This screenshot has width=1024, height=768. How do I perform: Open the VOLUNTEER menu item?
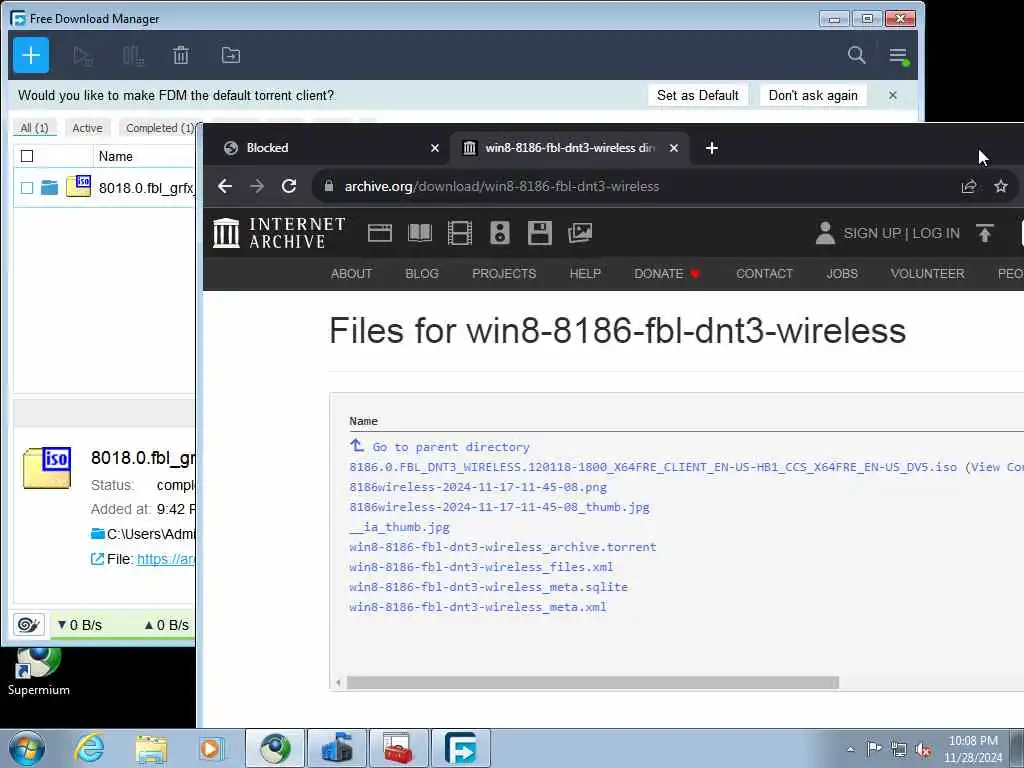click(927, 274)
